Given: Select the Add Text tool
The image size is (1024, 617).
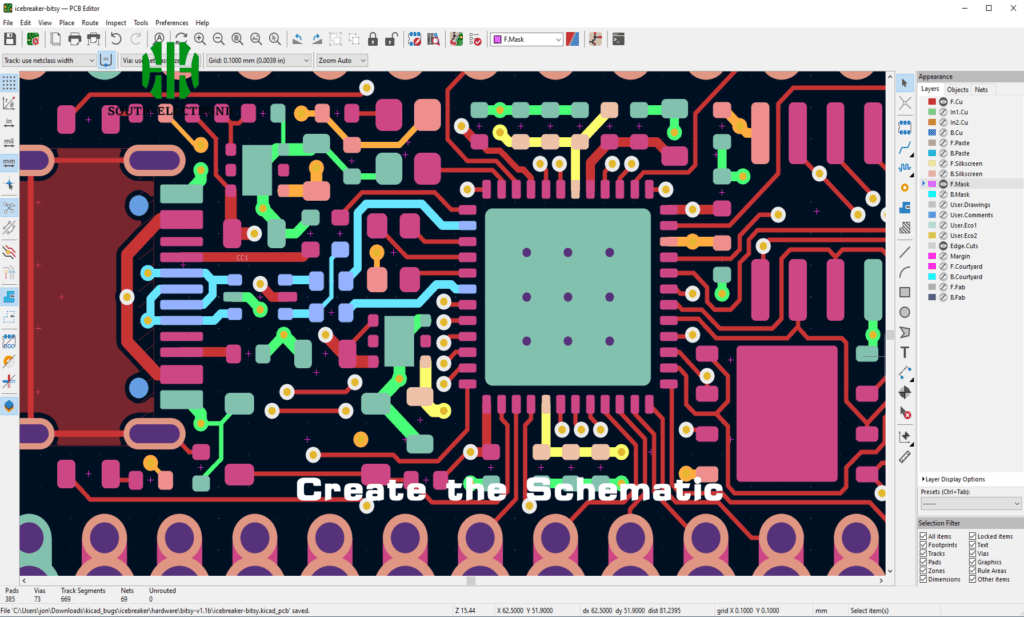Looking at the screenshot, I should tap(905, 352).
